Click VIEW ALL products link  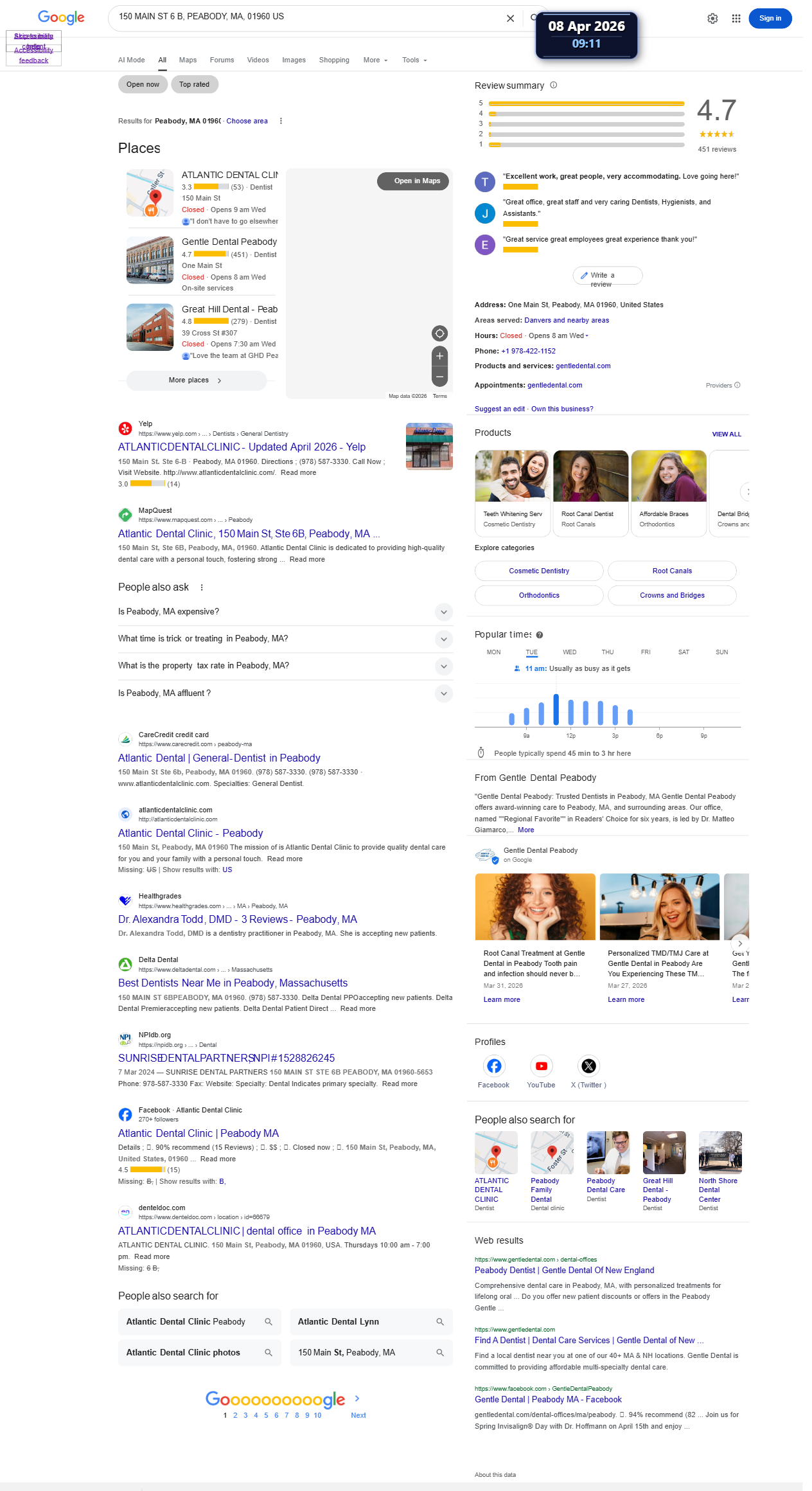pyautogui.click(x=727, y=434)
